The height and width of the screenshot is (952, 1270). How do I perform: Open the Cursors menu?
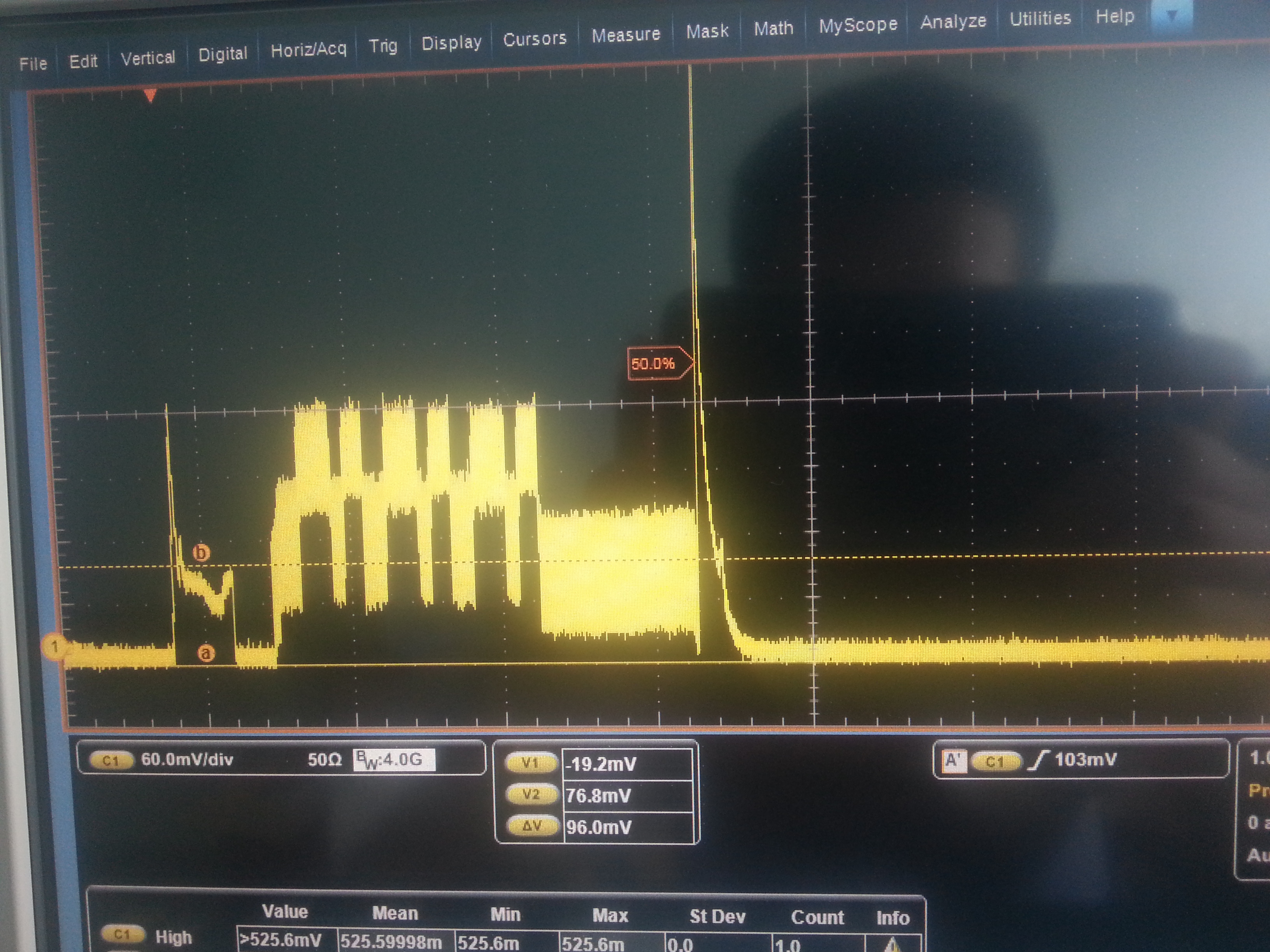point(535,39)
